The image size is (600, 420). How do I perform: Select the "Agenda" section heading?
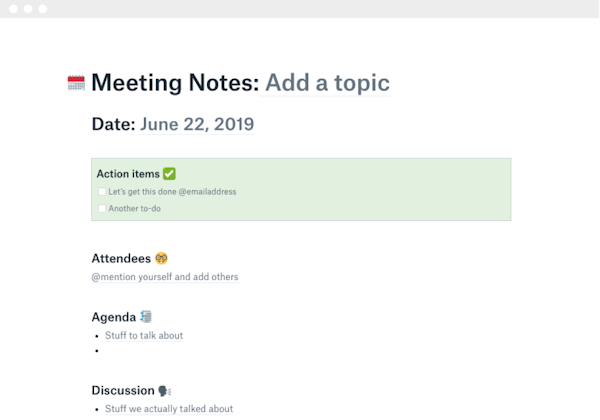tap(113, 317)
